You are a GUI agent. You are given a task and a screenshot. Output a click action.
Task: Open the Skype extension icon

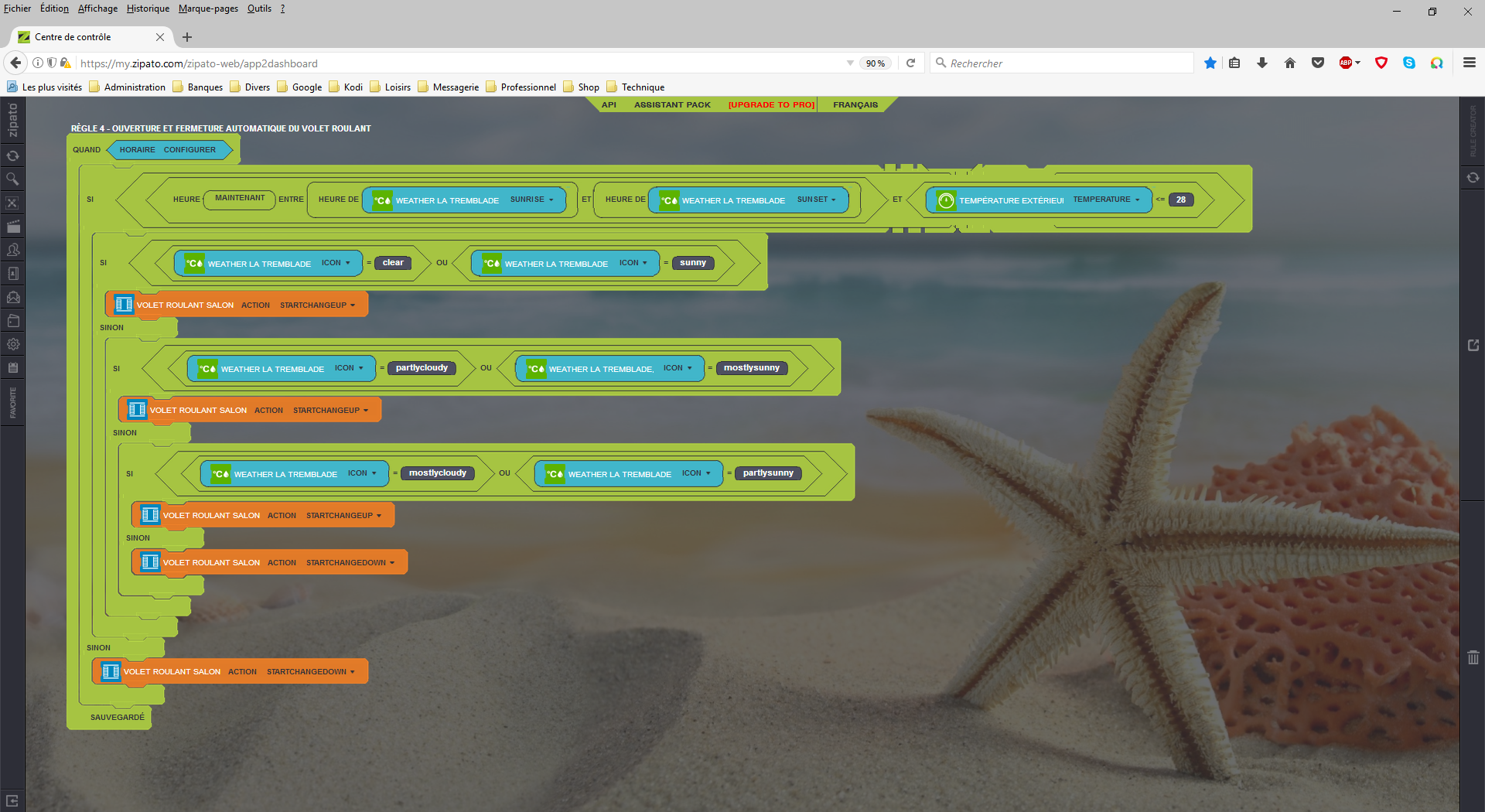[1408, 63]
